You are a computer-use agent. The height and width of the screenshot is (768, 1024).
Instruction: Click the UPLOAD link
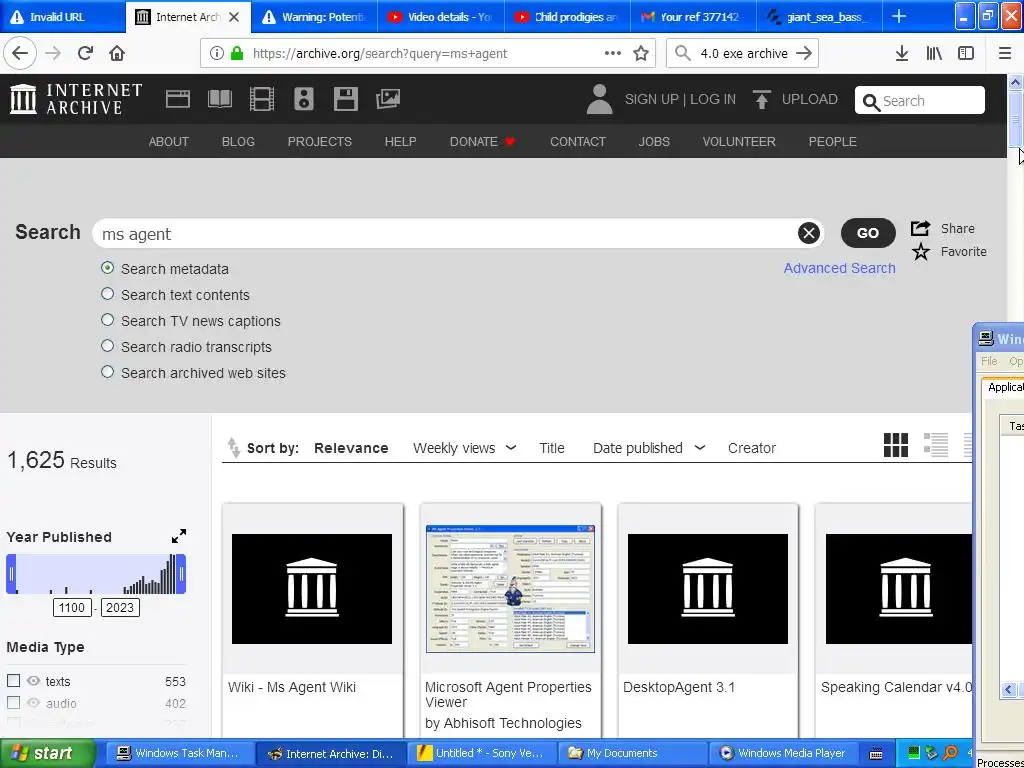[795, 99]
